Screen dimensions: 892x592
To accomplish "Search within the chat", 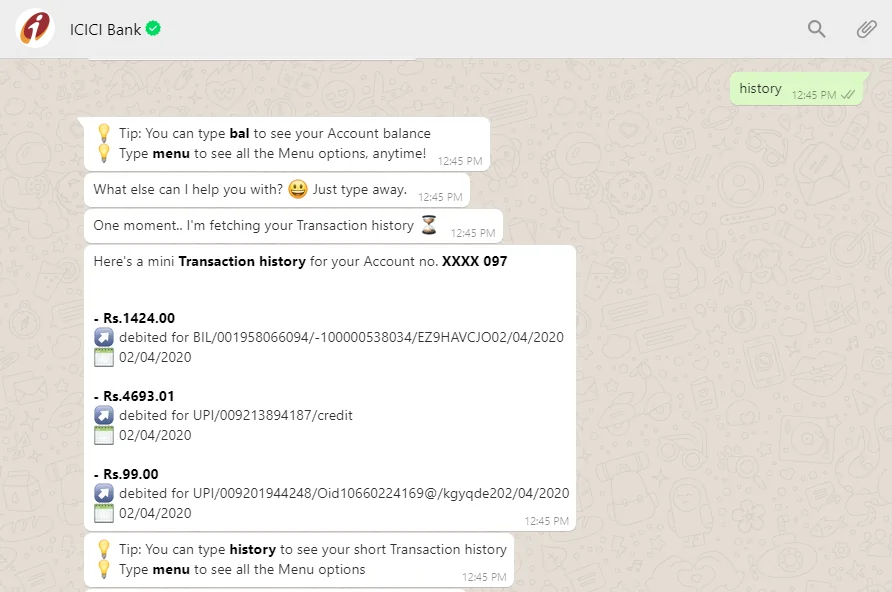I will pyautogui.click(x=816, y=28).
